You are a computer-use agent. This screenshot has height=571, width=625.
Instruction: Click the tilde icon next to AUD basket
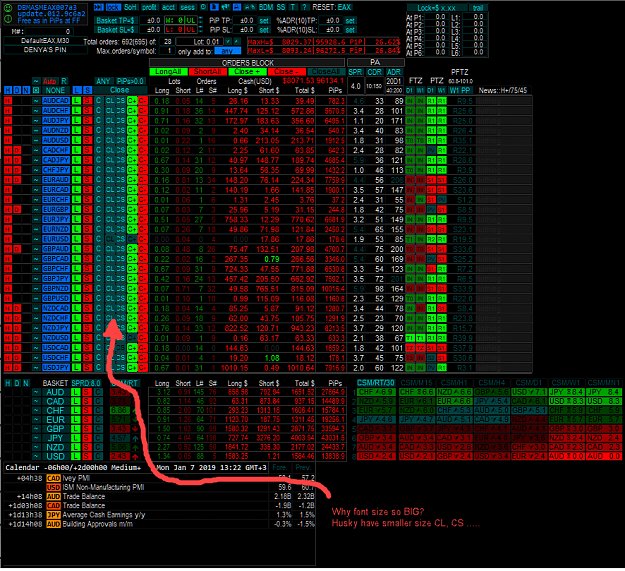(x=36, y=392)
